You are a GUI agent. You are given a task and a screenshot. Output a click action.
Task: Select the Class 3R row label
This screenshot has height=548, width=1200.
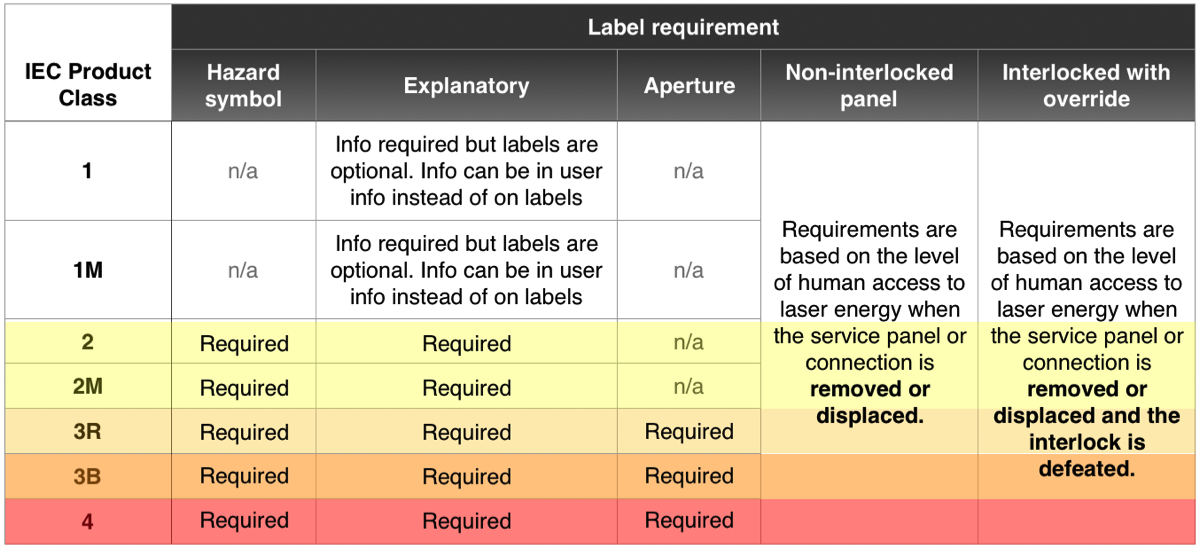click(87, 432)
